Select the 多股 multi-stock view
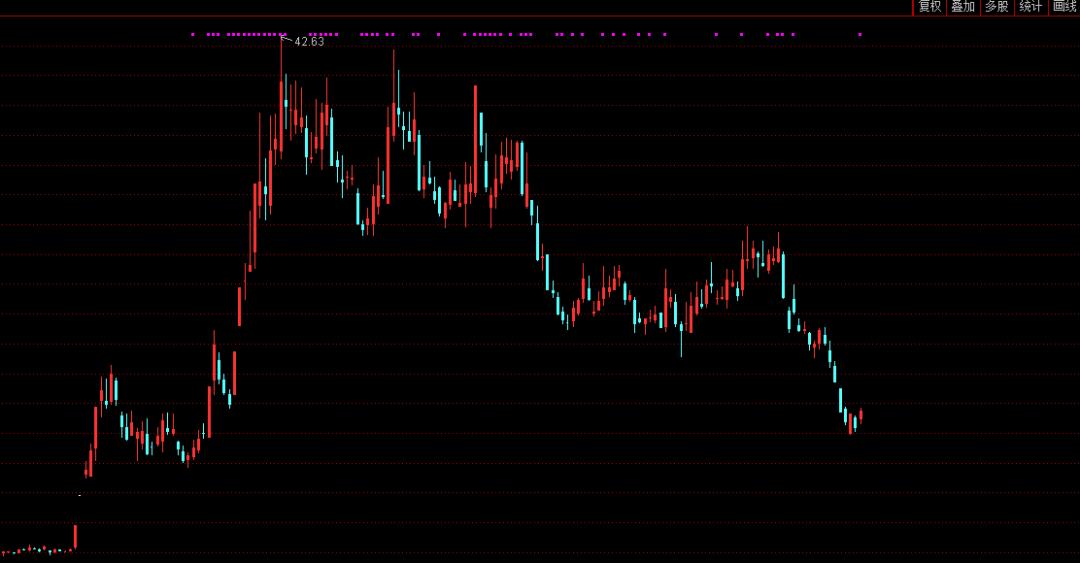The image size is (1080, 563). [996, 7]
